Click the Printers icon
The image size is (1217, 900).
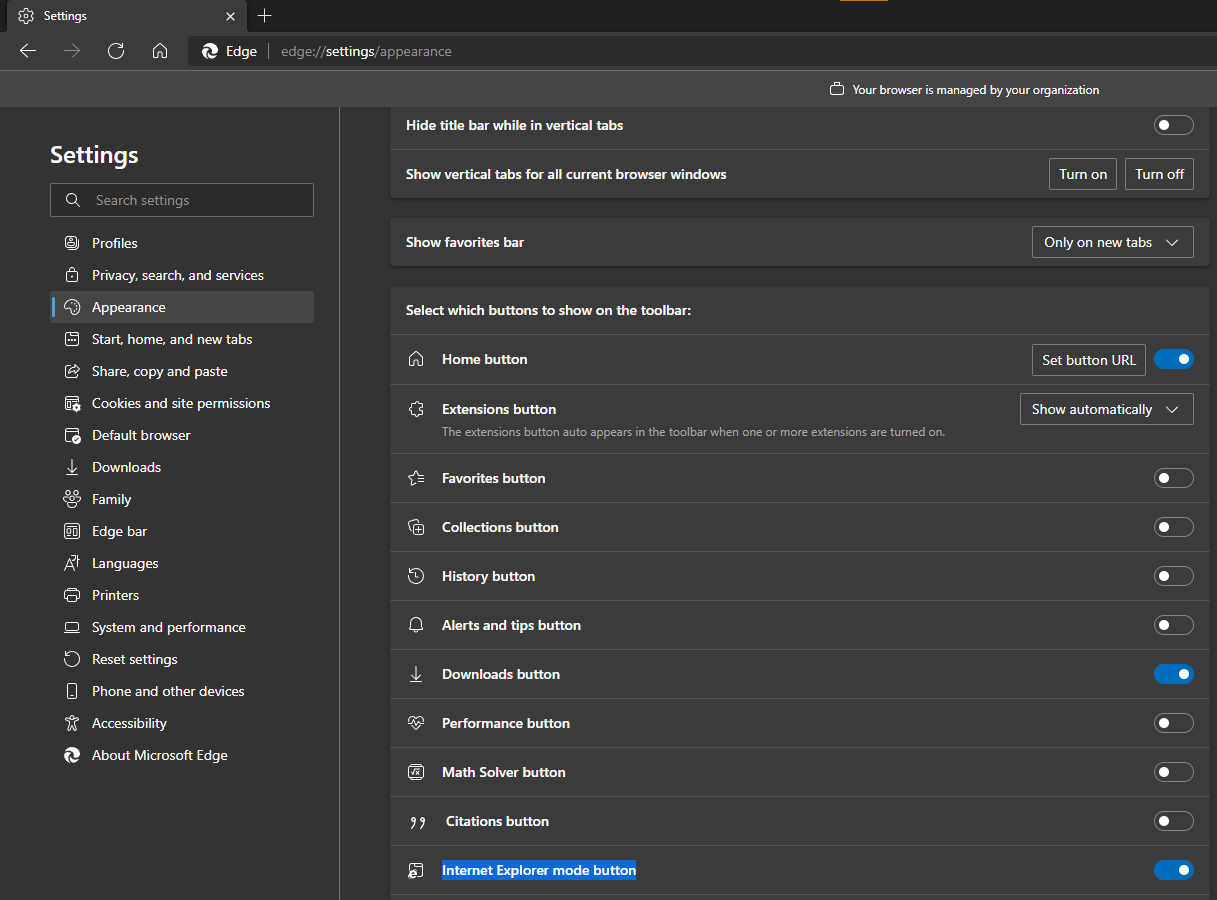[x=72, y=595]
